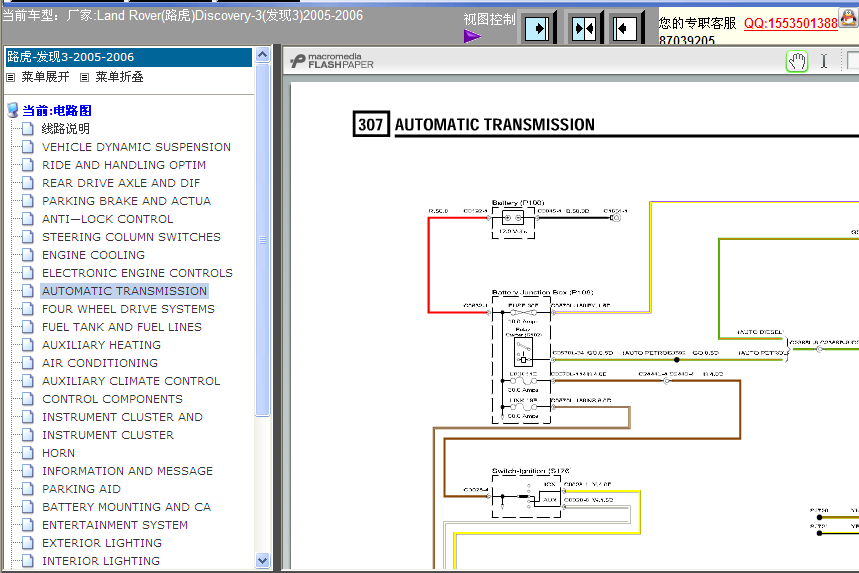859x573 pixels.
Task: Click the page icon beside ENGINE COOLING
Action: point(27,255)
